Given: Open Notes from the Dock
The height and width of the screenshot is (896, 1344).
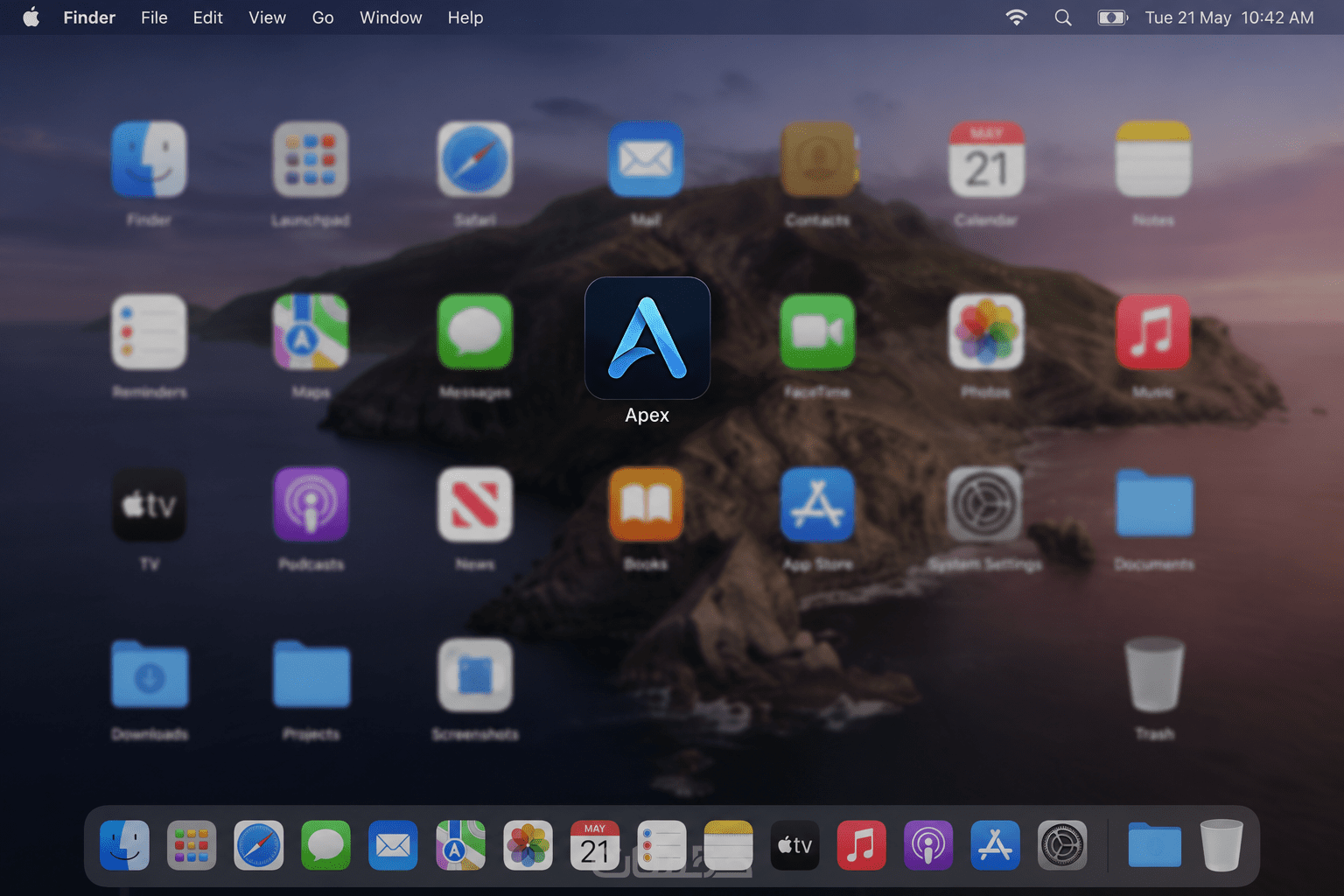Looking at the screenshot, I should (728, 845).
